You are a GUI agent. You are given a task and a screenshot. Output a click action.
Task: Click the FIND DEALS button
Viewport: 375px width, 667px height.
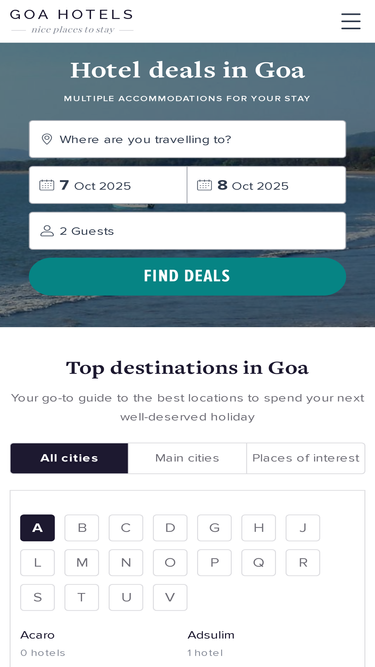(188, 276)
